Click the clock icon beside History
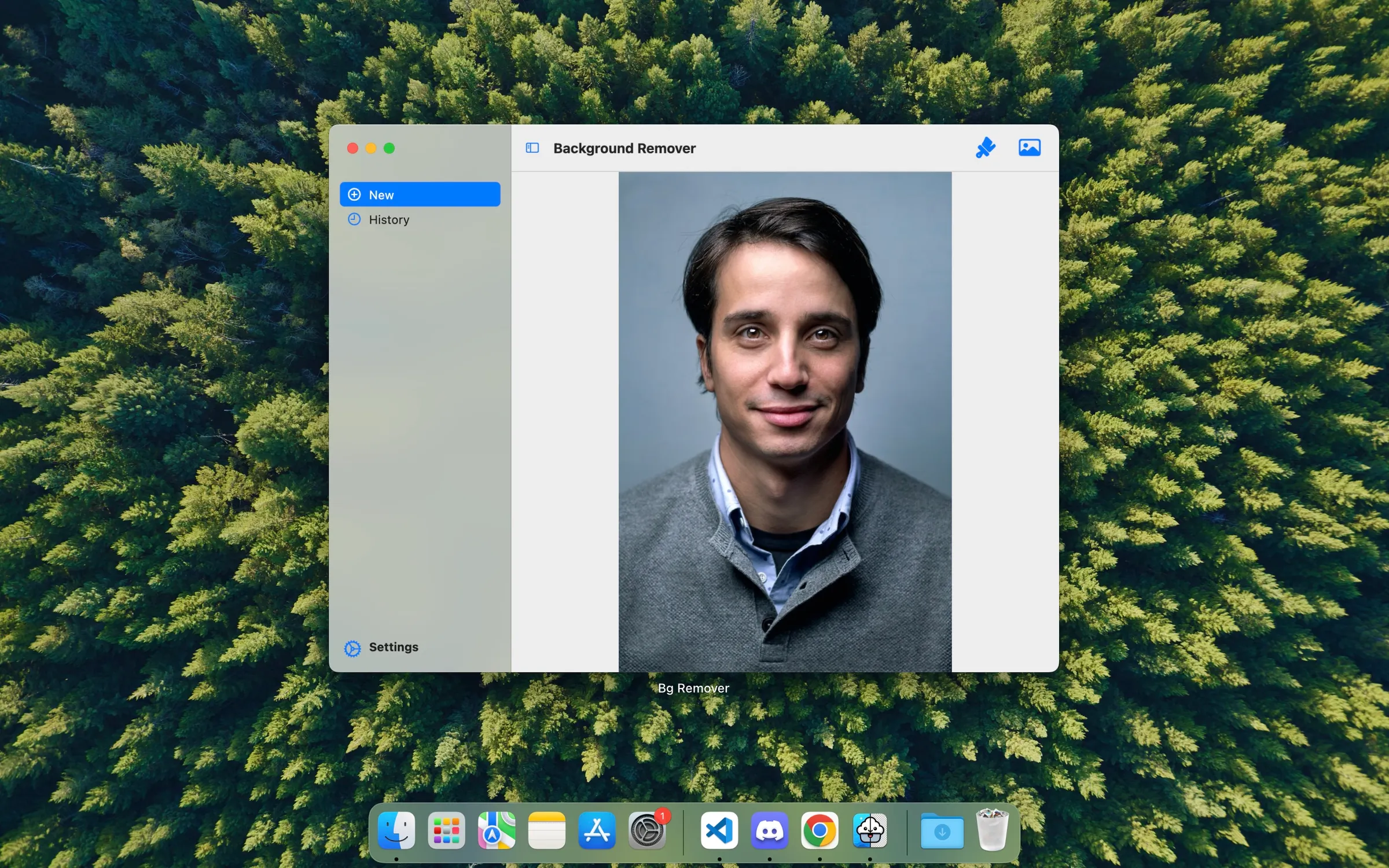Screen dimensions: 1389x868 (x=354, y=219)
